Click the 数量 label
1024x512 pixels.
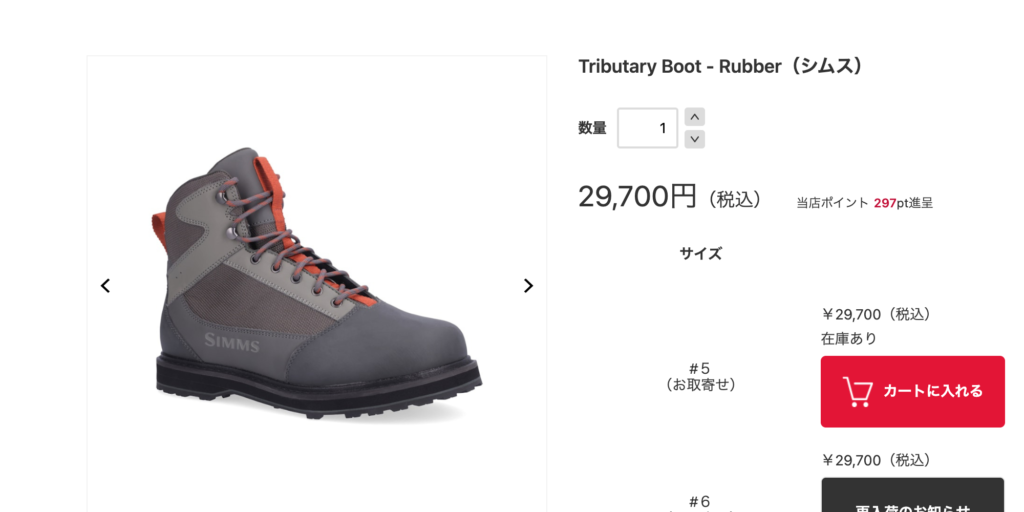coord(592,128)
